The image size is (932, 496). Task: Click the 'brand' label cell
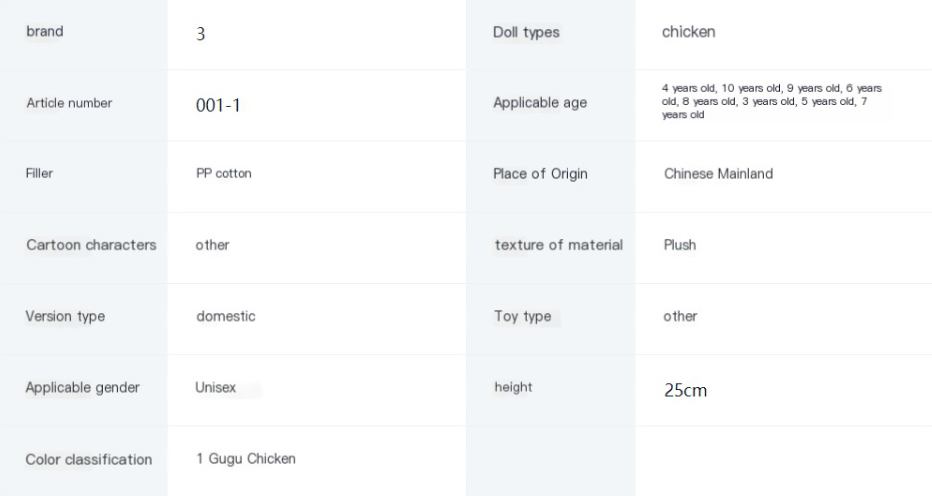44,31
